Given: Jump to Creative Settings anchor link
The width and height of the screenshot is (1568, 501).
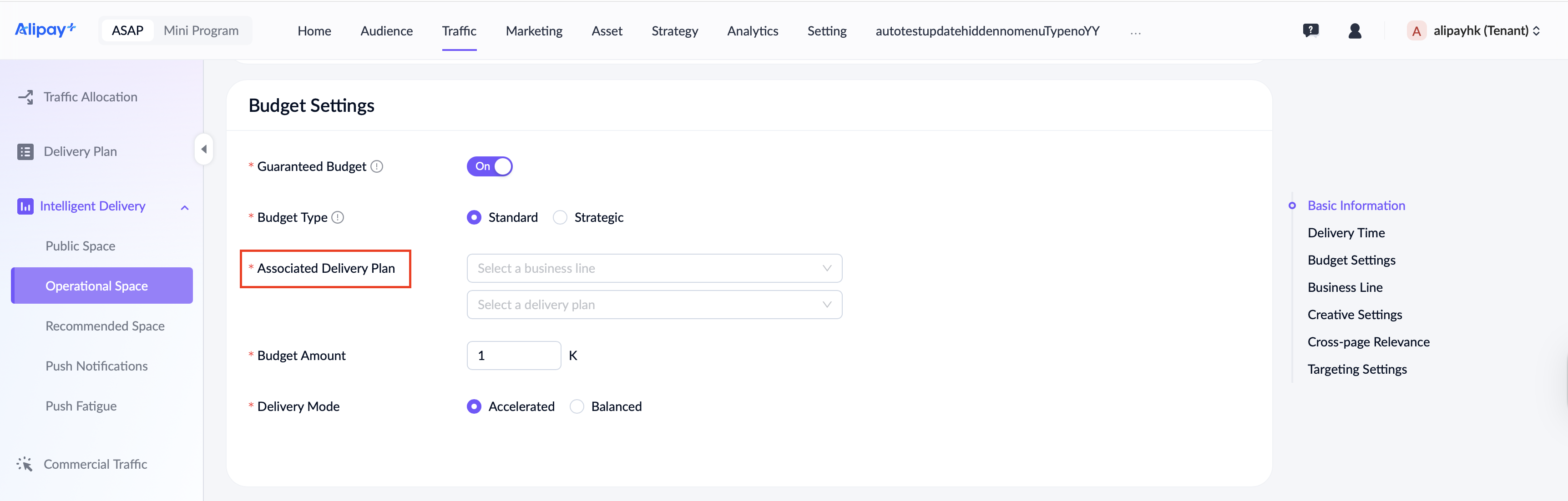Looking at the screenshot, I should coord(1354,315).
